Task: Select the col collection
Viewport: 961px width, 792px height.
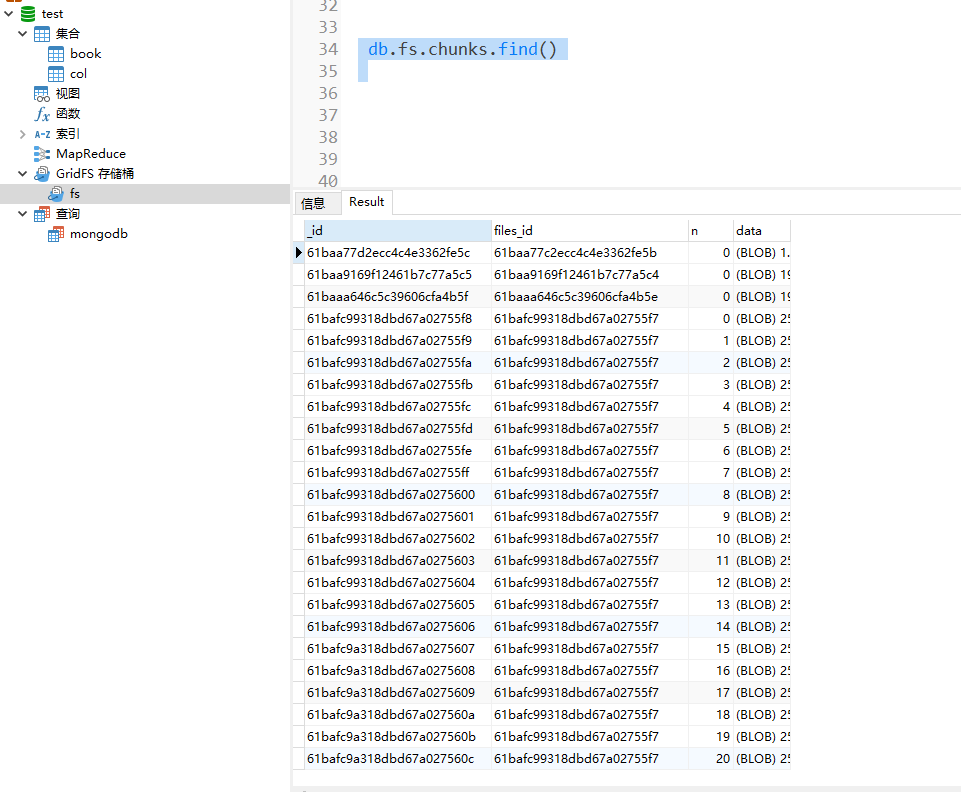Action: coord(78,74)
